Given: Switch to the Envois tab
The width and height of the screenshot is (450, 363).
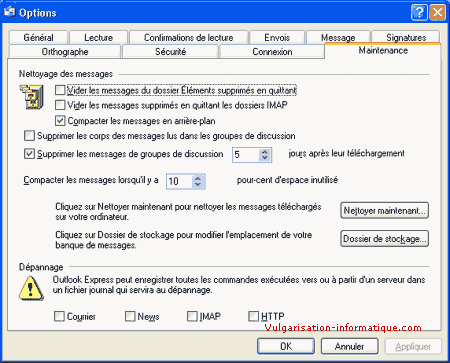Looking at the screenshot, I should tap(277, 37).
